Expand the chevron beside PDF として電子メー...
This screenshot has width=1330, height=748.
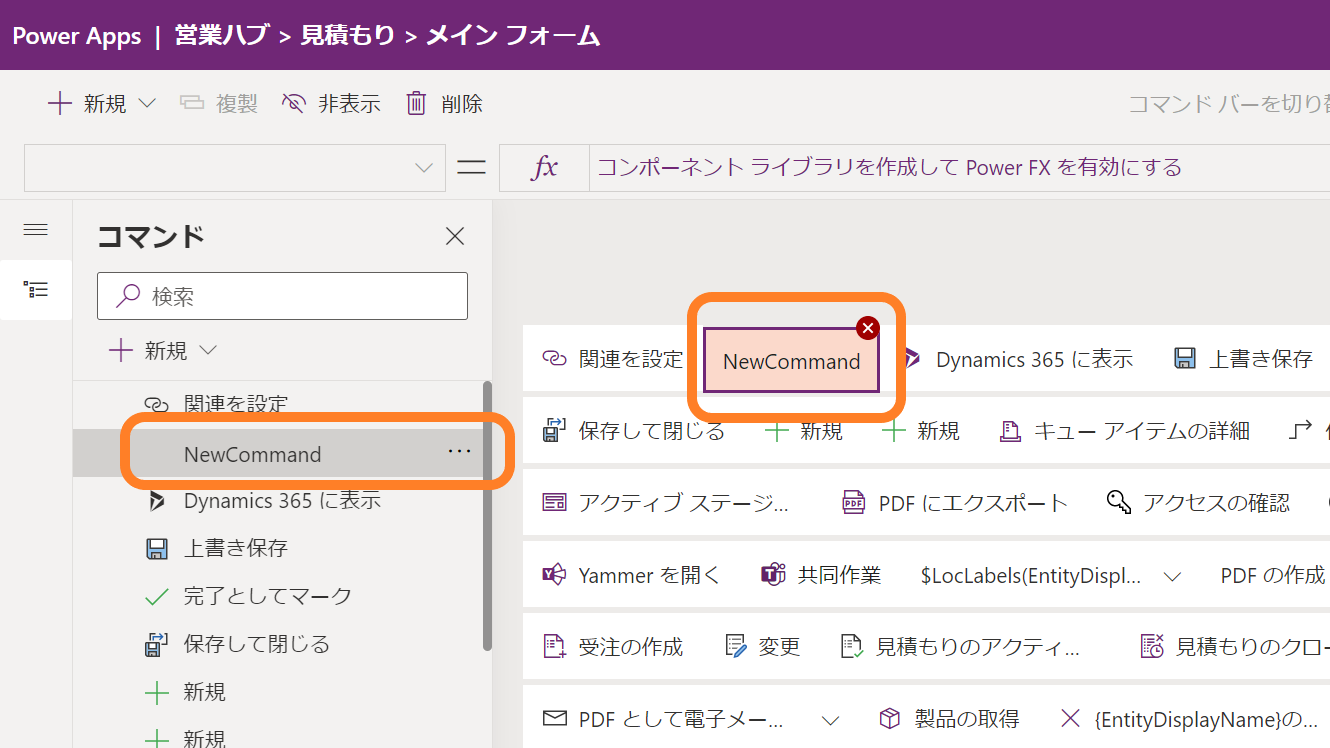831,720
